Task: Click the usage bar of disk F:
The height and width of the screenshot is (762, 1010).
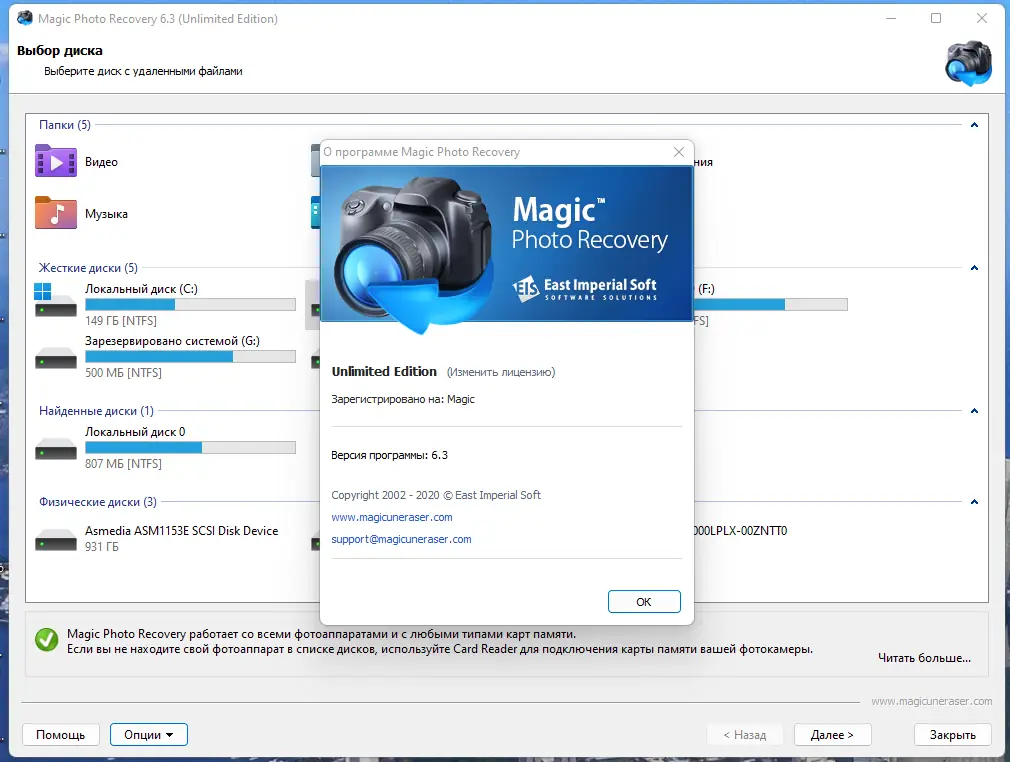Action: point(771,305)
